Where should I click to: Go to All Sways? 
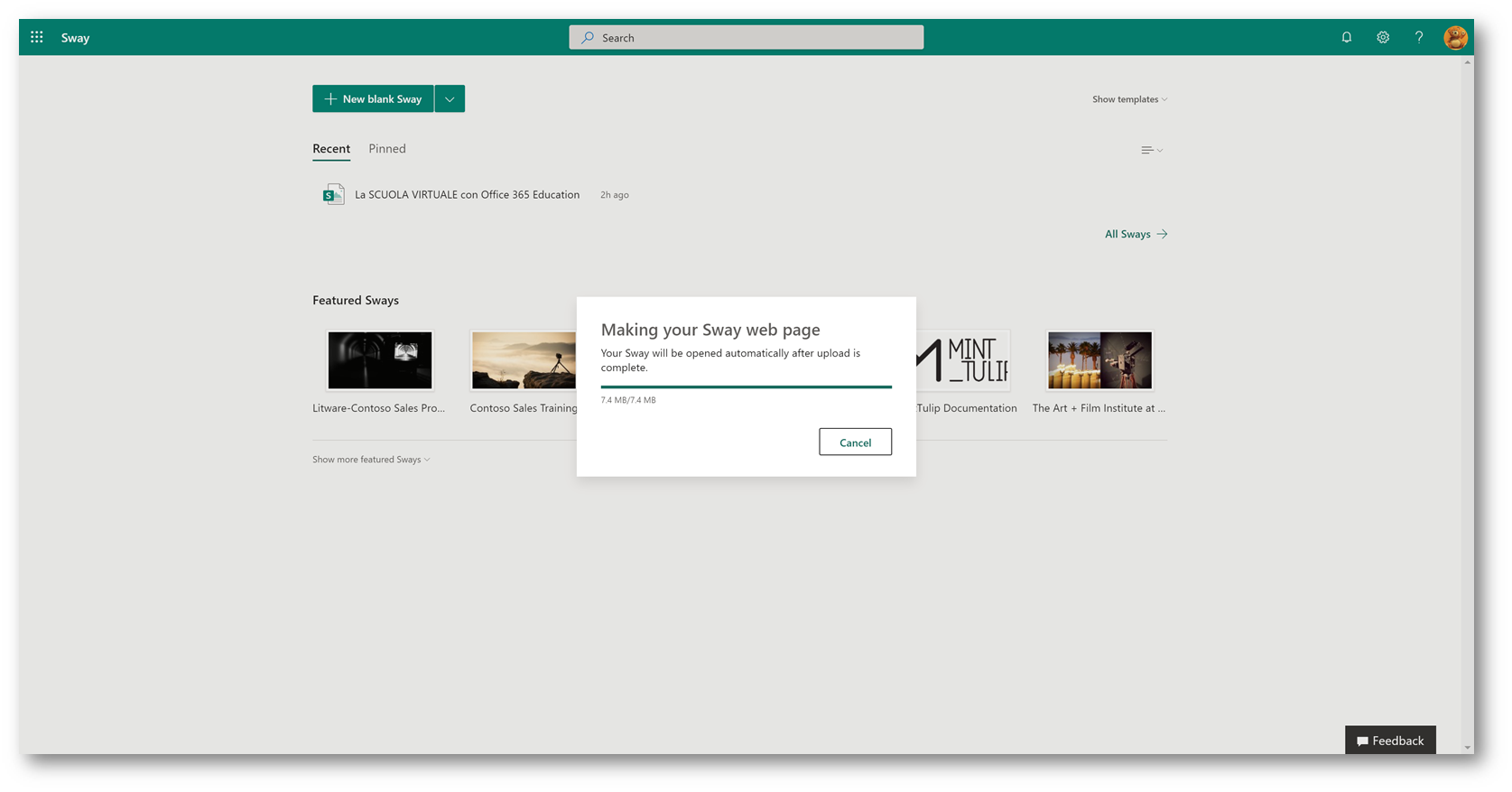click(x=1136, y=234)
